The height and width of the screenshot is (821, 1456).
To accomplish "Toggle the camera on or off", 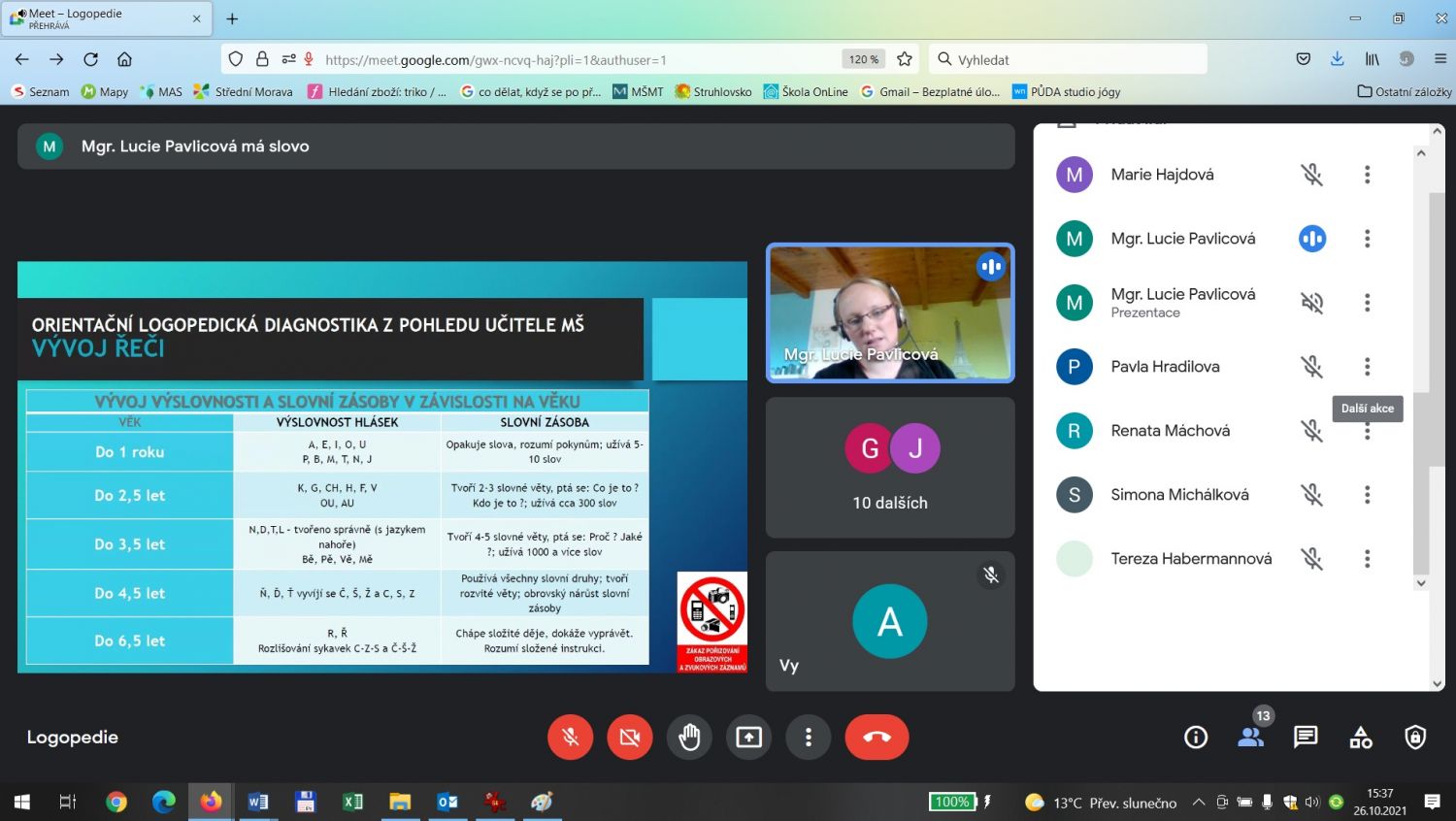I will pos(630,738).
